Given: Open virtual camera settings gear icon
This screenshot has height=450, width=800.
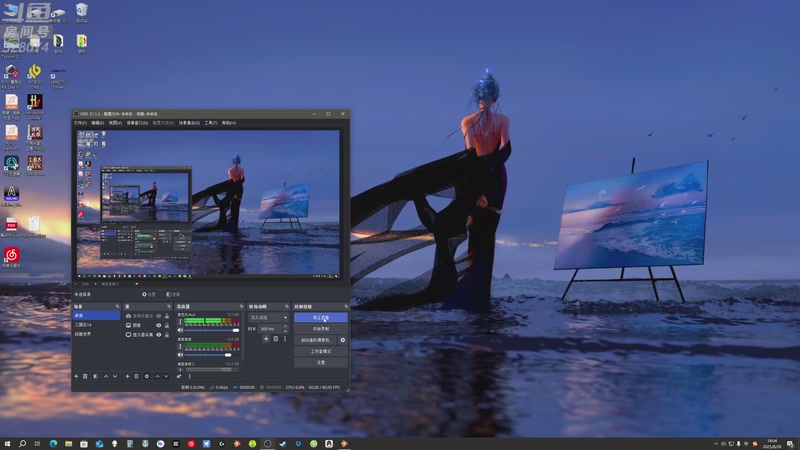Looking at the screenshot, I should click(x=342, y=340).
